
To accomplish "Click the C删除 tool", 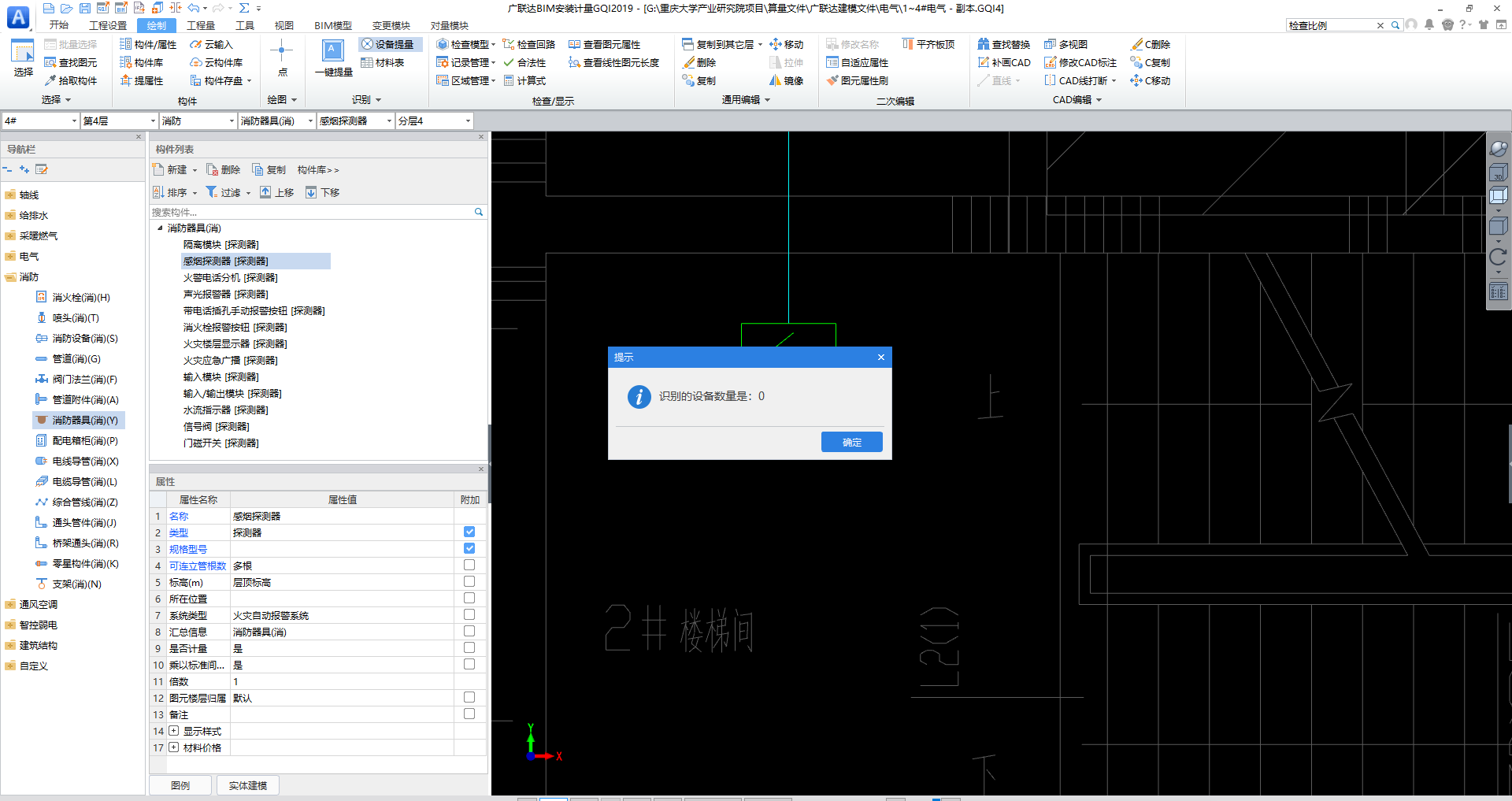I will [x=1151, y=45].
